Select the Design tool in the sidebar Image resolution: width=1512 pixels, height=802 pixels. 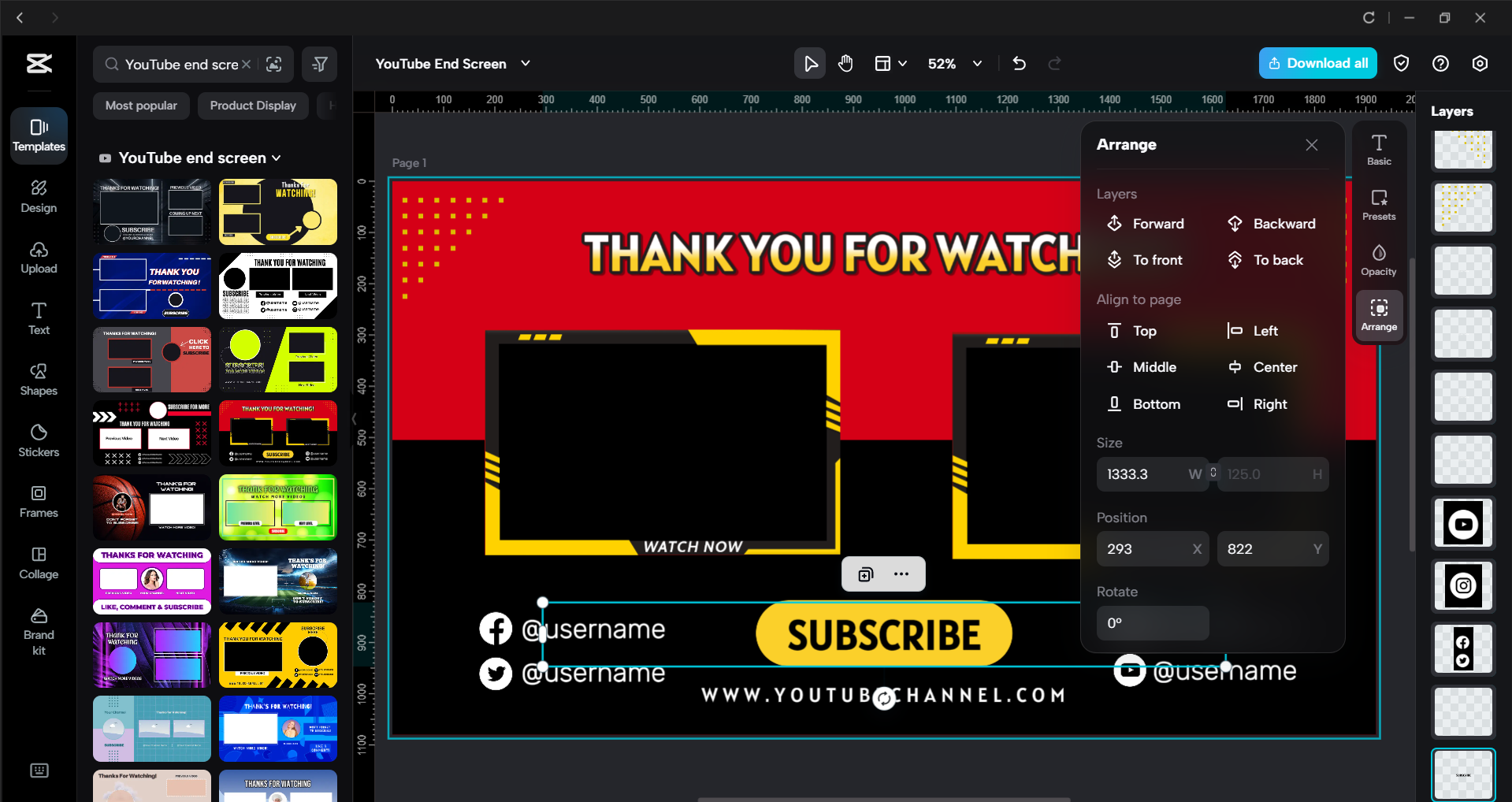pyautogui.click(x=38, y=196)
